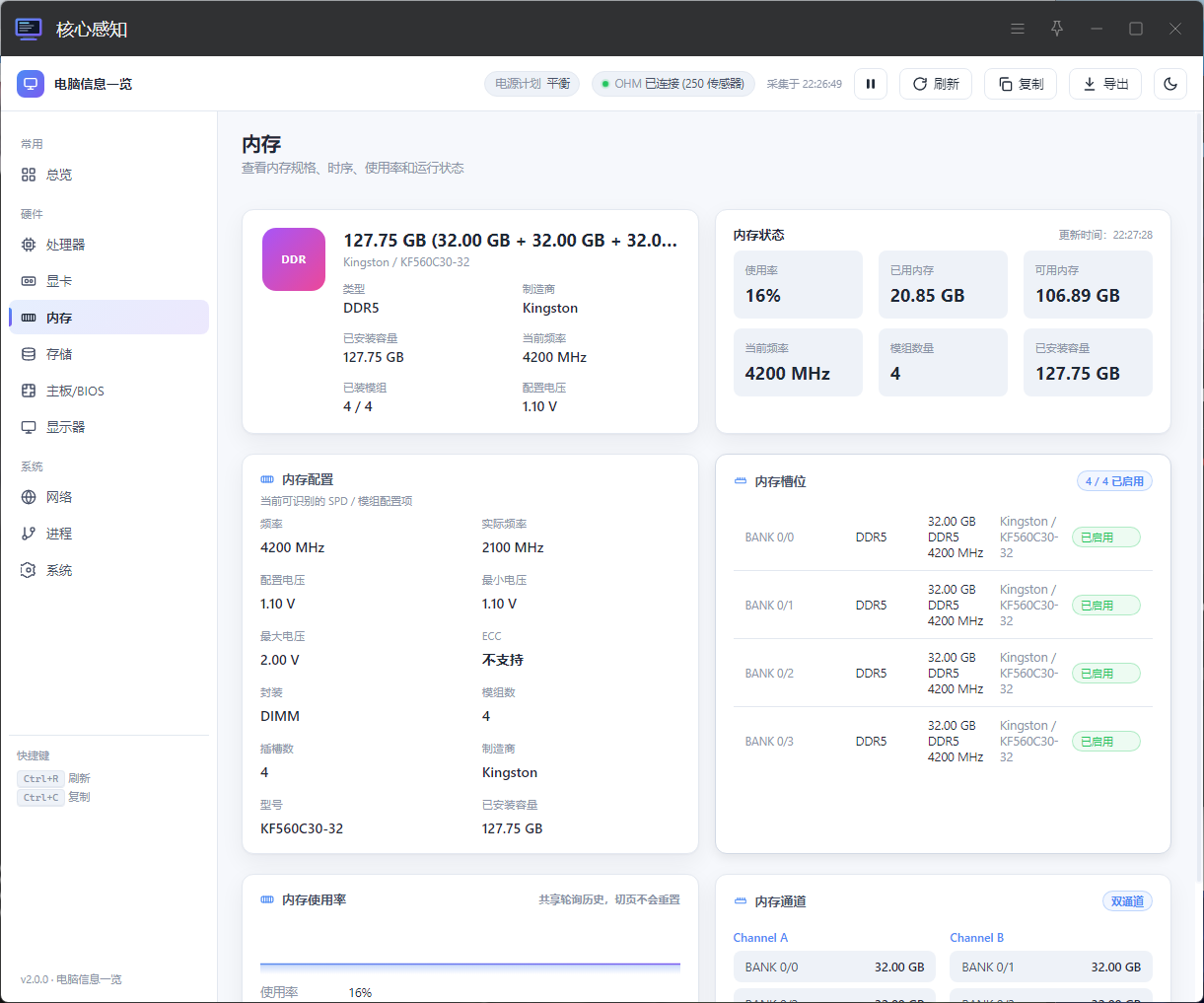
Task: Click the 可用内存 106.89 GB tile
Action: (1088, 284)
